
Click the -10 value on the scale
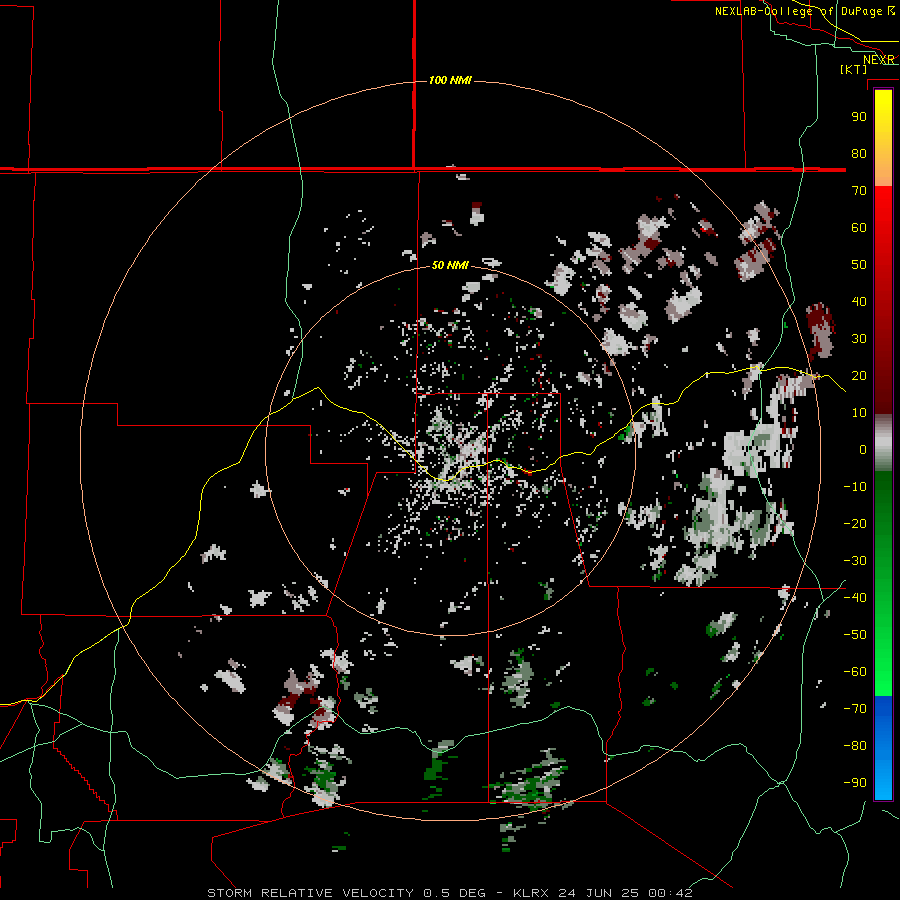click(856, 487)
